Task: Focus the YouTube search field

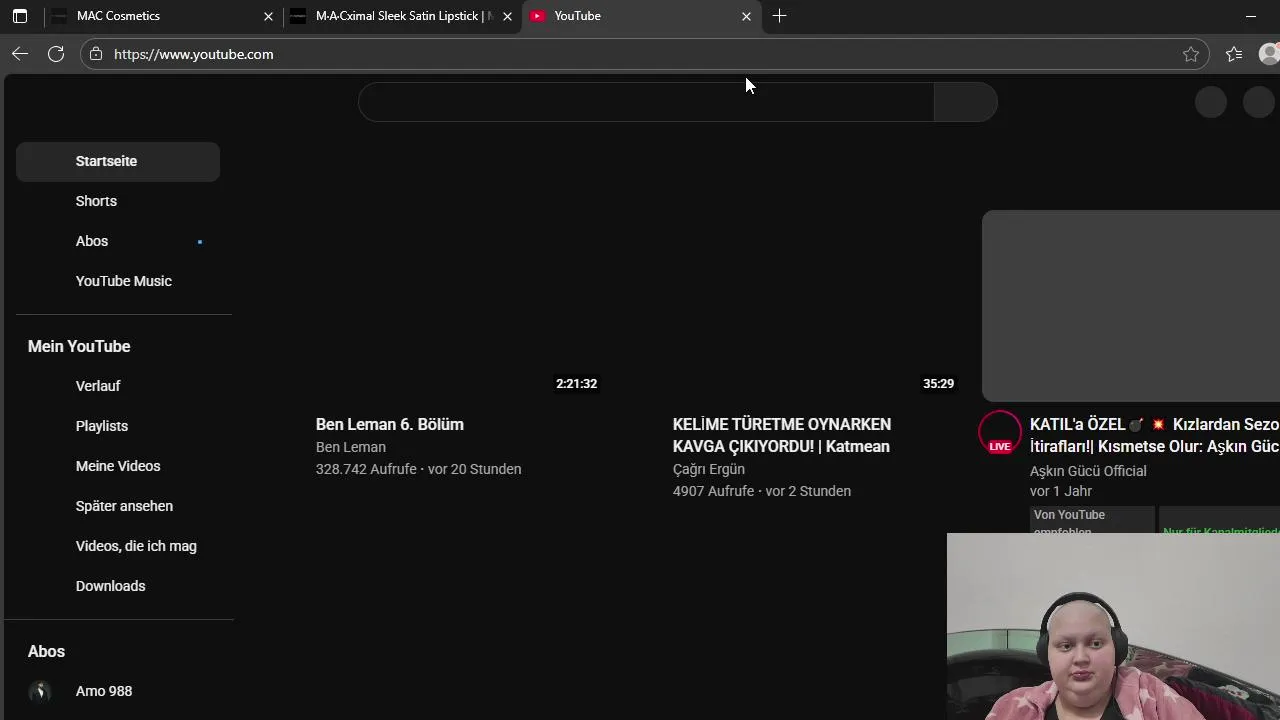Action: [x=646, y=102]
